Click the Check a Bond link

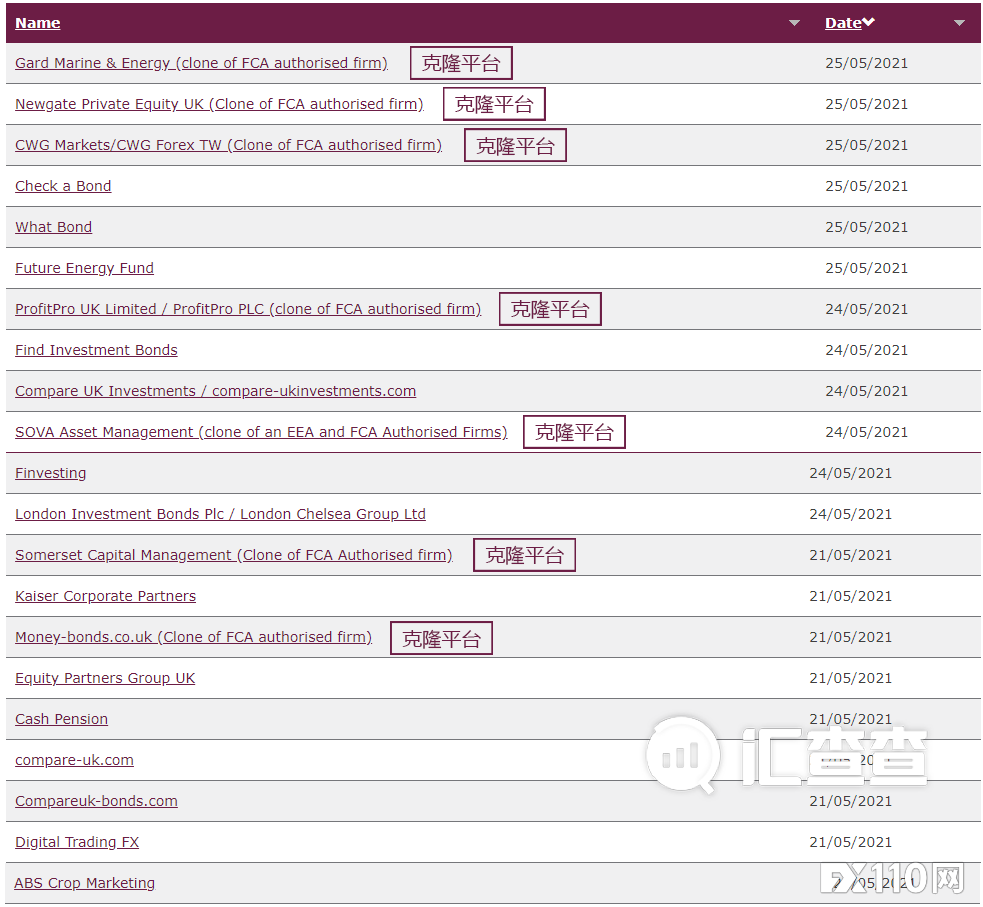click(x=63, y=186)
